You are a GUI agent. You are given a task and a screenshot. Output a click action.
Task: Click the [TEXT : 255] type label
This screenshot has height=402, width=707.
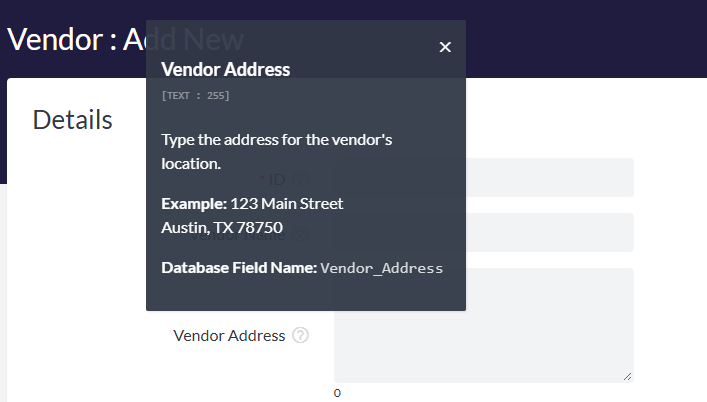195,96
